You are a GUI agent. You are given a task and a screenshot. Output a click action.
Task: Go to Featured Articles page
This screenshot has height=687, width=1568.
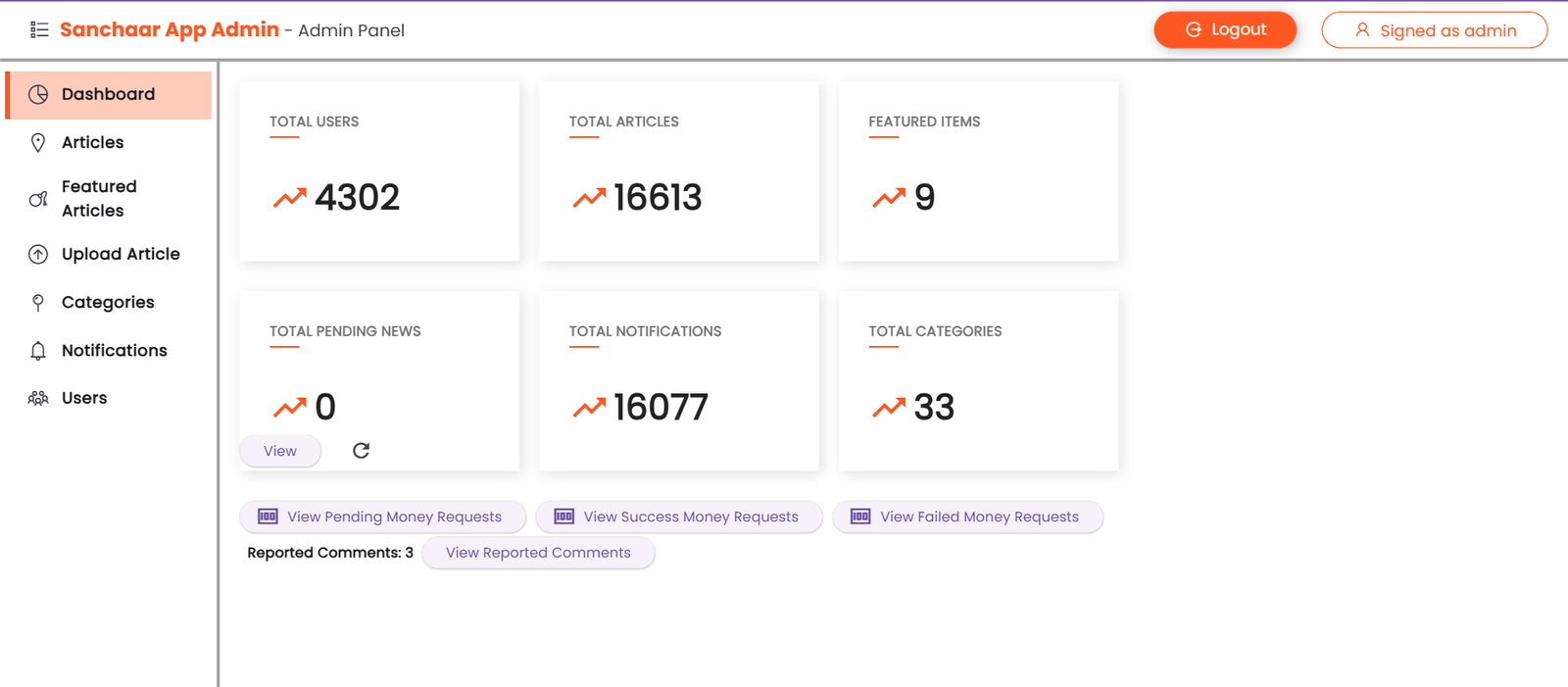click(99, 199)
